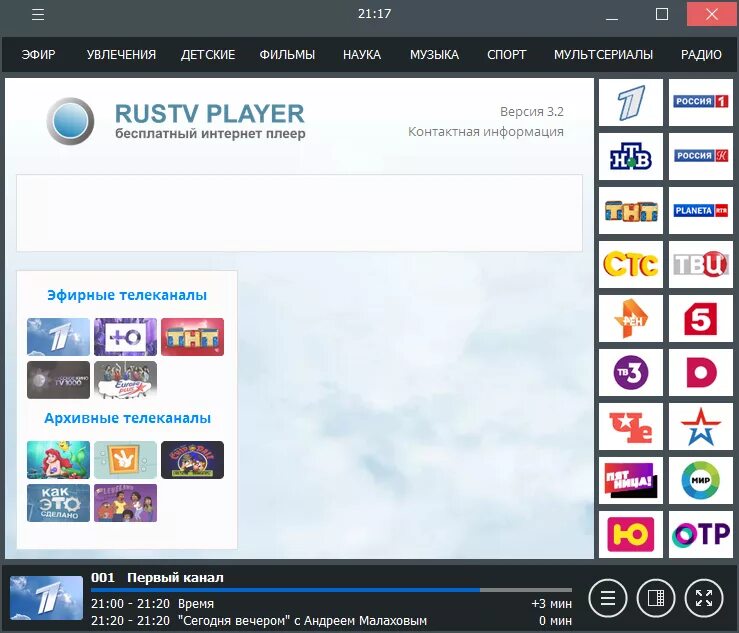Open the ДЕТСКИЕ category
The image size is (739, 633).
(x=208, y=55)
